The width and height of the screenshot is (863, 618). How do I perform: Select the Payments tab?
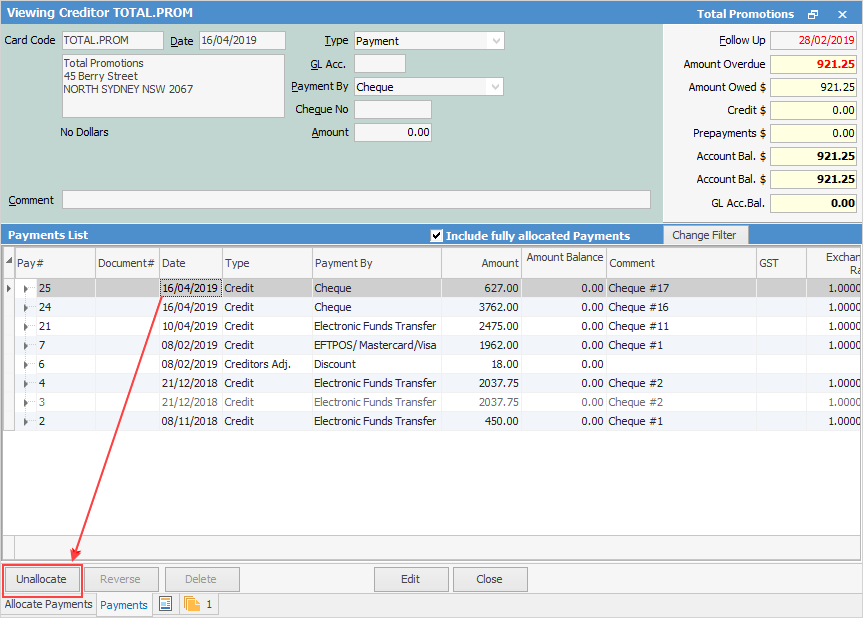124,604
